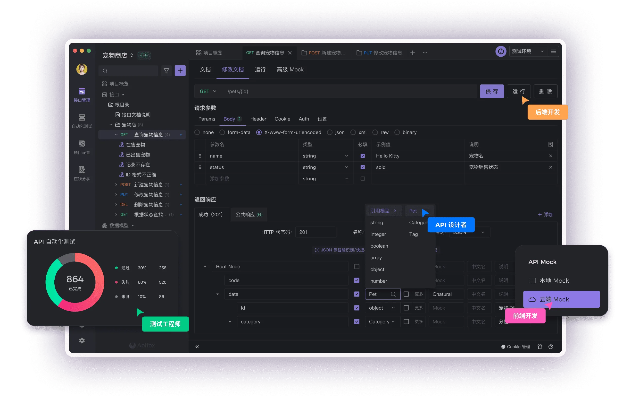Open the GET method dropdown
The width and height of the screenshot is (631, 400).
tap(208, 91)
